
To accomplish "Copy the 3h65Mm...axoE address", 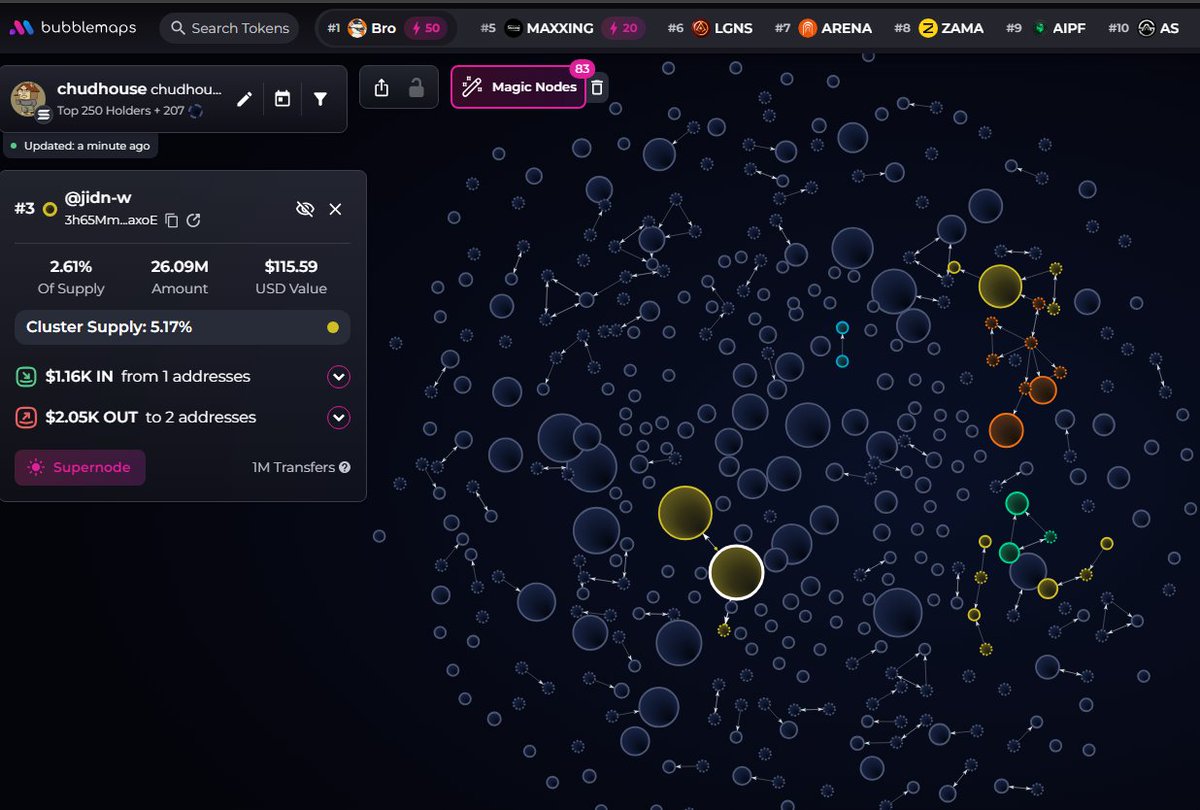I will [x=172, y=220].
